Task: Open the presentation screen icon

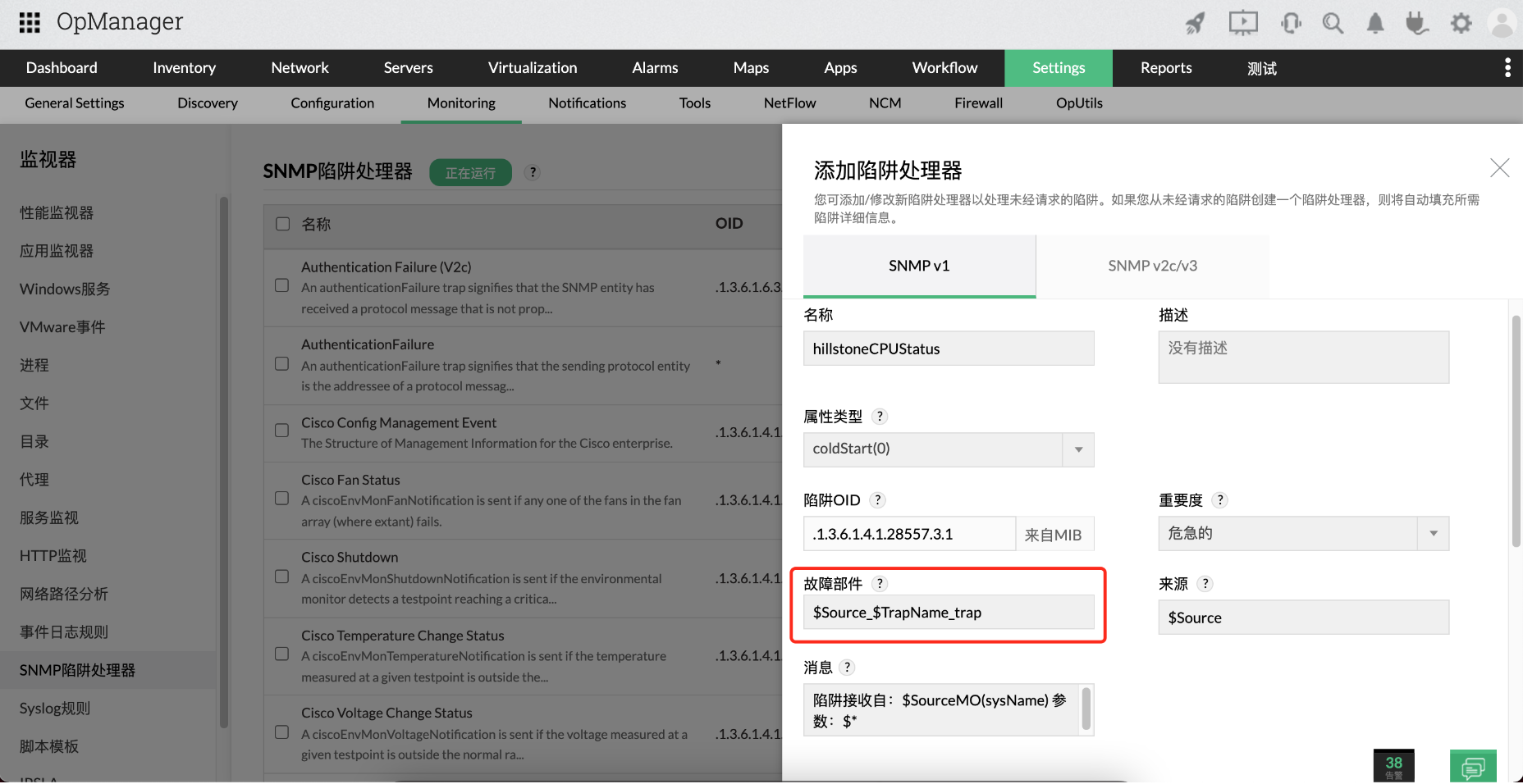Action: pos(1243,23)
